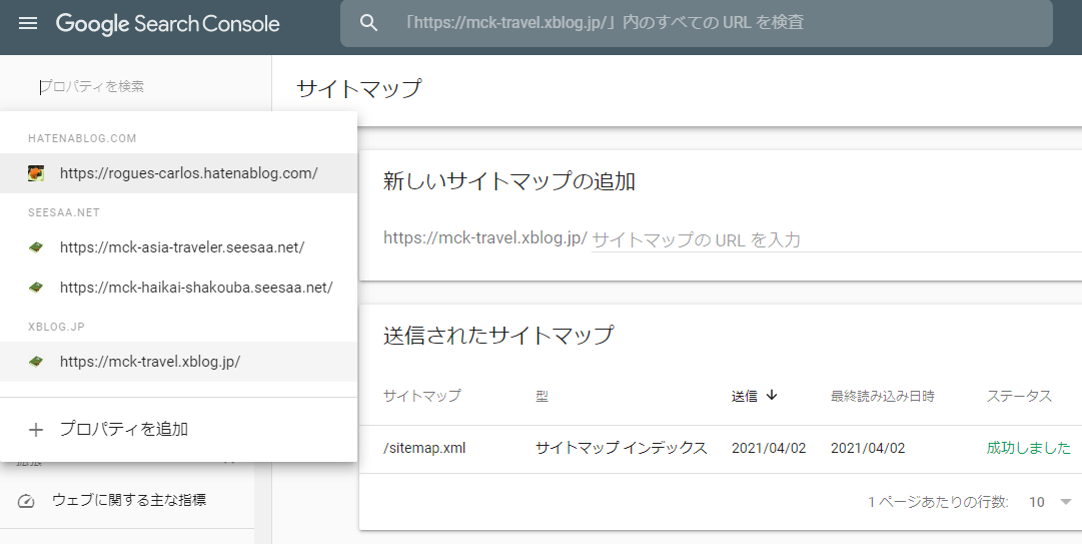The image size is (1082, 544).
Task: Click favicon beside mck-travel.xblog.jp property
Action: click(36, 362)
